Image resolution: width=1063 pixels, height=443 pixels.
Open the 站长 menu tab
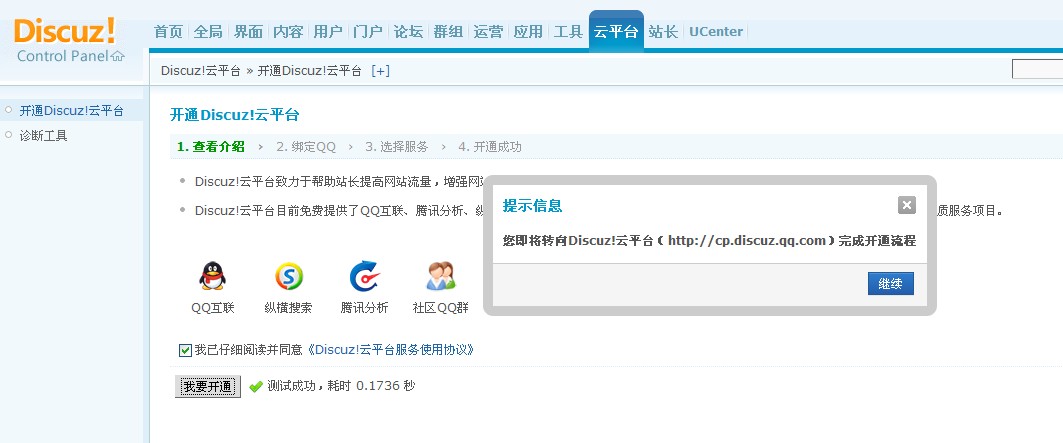click(663, 31)
